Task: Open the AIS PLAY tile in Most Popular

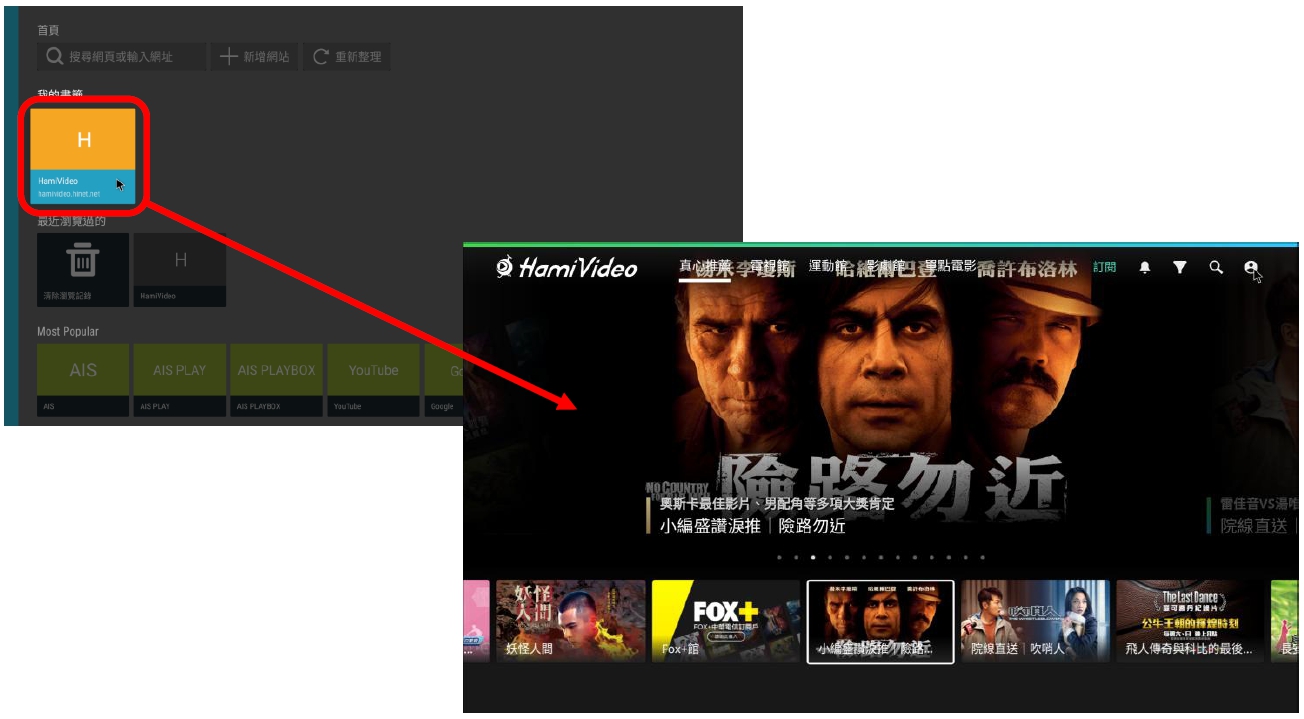Action: tap(180, 380)
